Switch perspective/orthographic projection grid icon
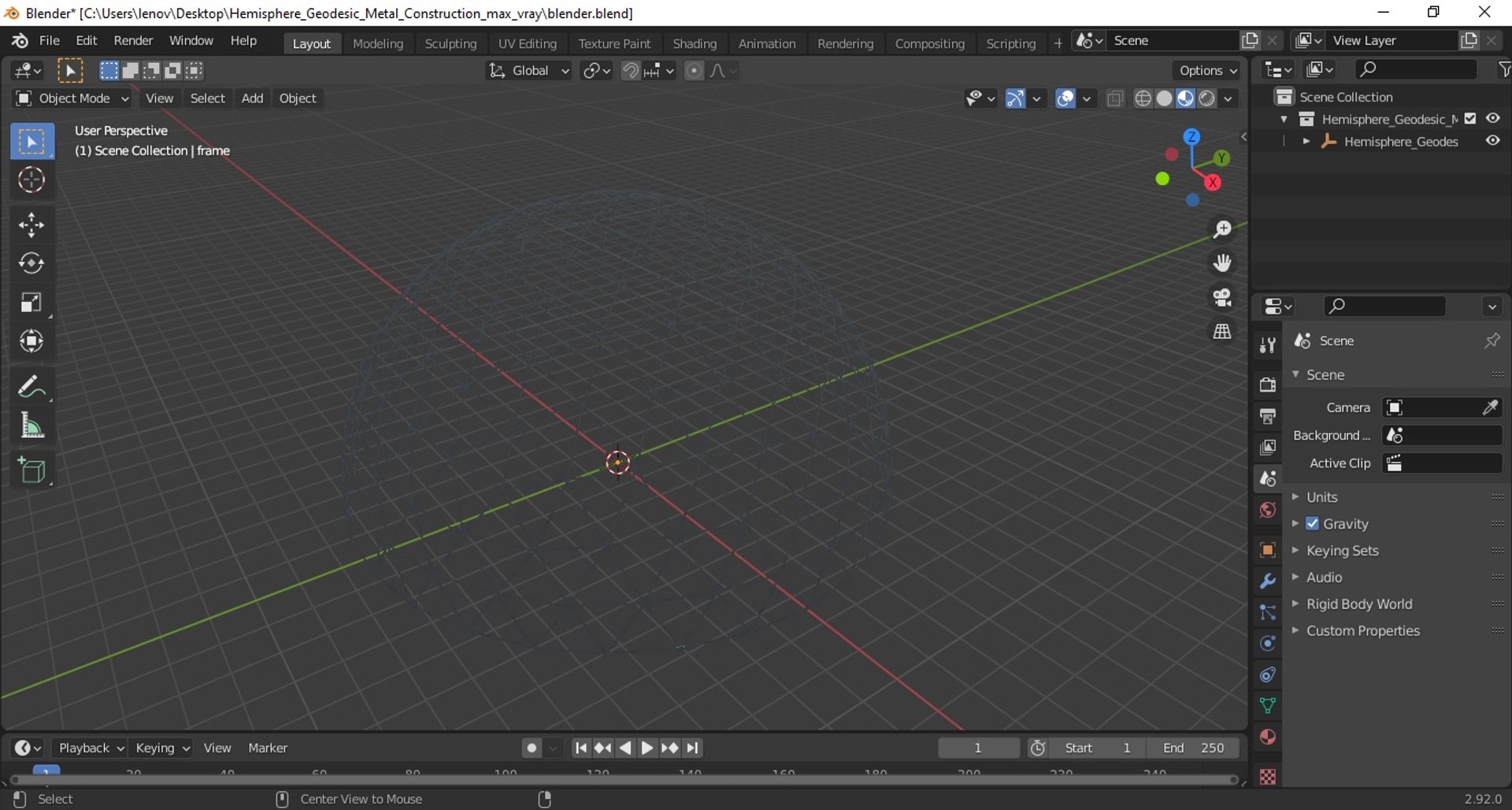This screenshot has width=1512, height=810. pyautogui.click(x=1222, y=332)
